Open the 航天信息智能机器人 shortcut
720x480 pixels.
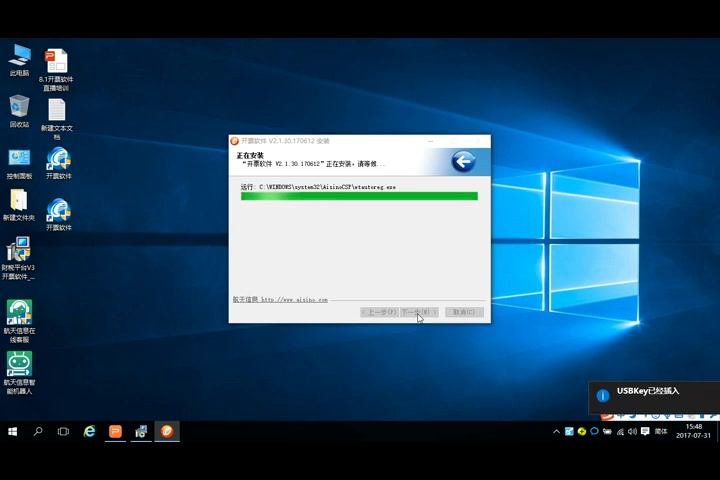[19, 373]
